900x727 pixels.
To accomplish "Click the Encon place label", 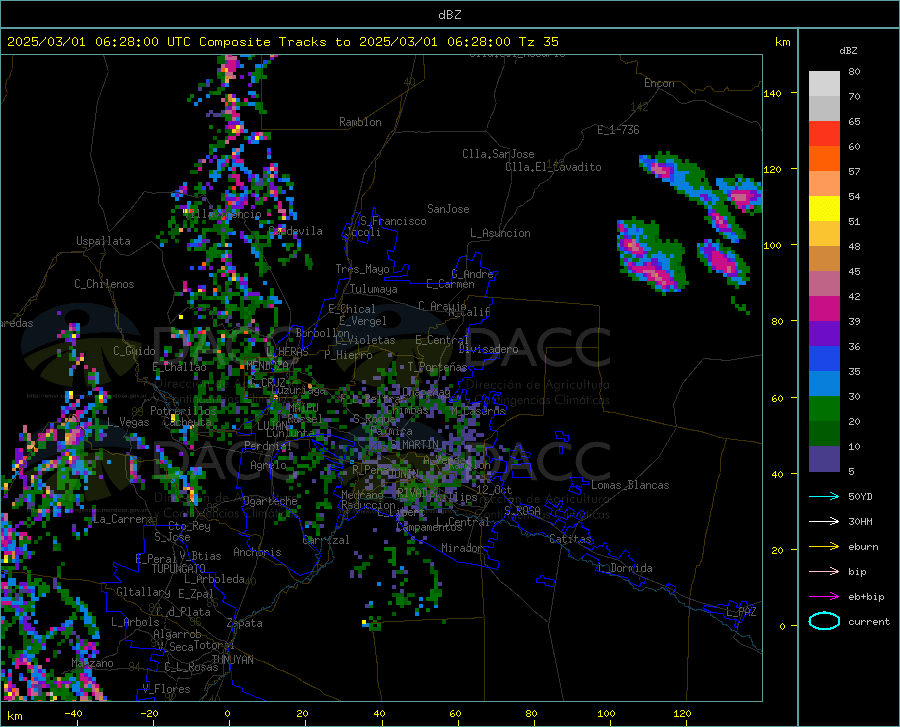I will pyautogui.click(x=659, y=83).
